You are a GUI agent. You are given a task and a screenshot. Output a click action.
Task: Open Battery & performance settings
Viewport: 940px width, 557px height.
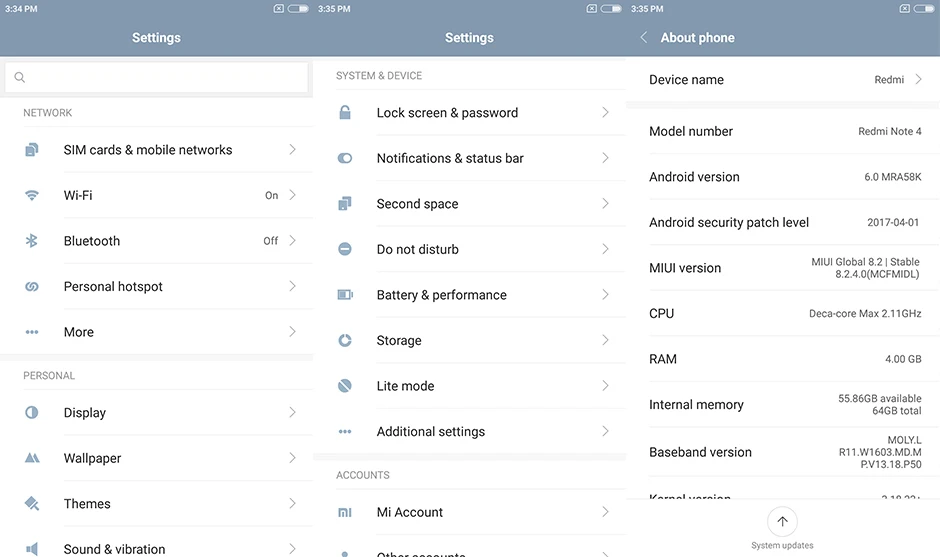469,294
